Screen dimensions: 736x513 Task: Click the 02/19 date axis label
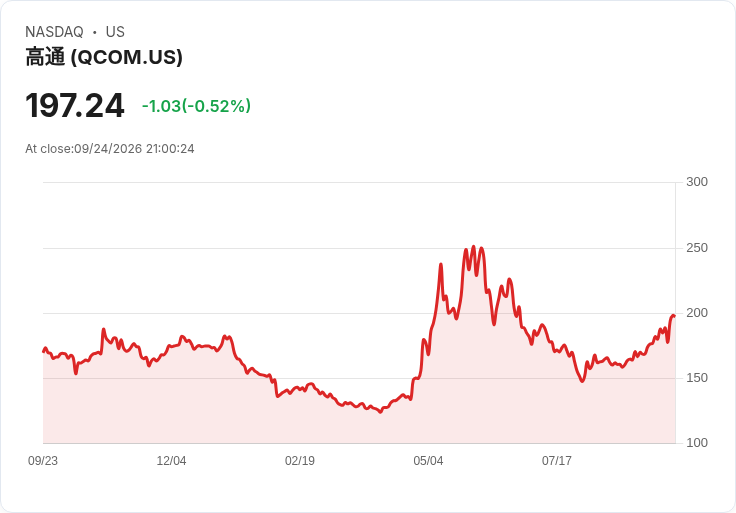click(300, 461)
